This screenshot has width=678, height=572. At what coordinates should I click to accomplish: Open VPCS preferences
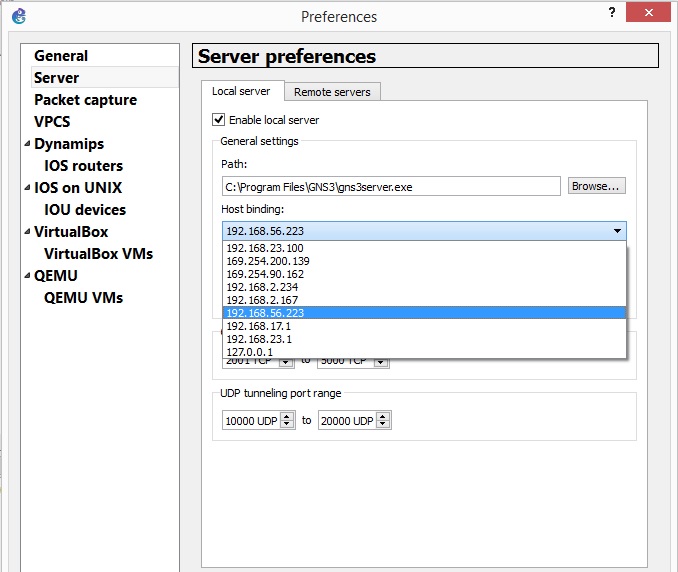[x=52, y=122]
